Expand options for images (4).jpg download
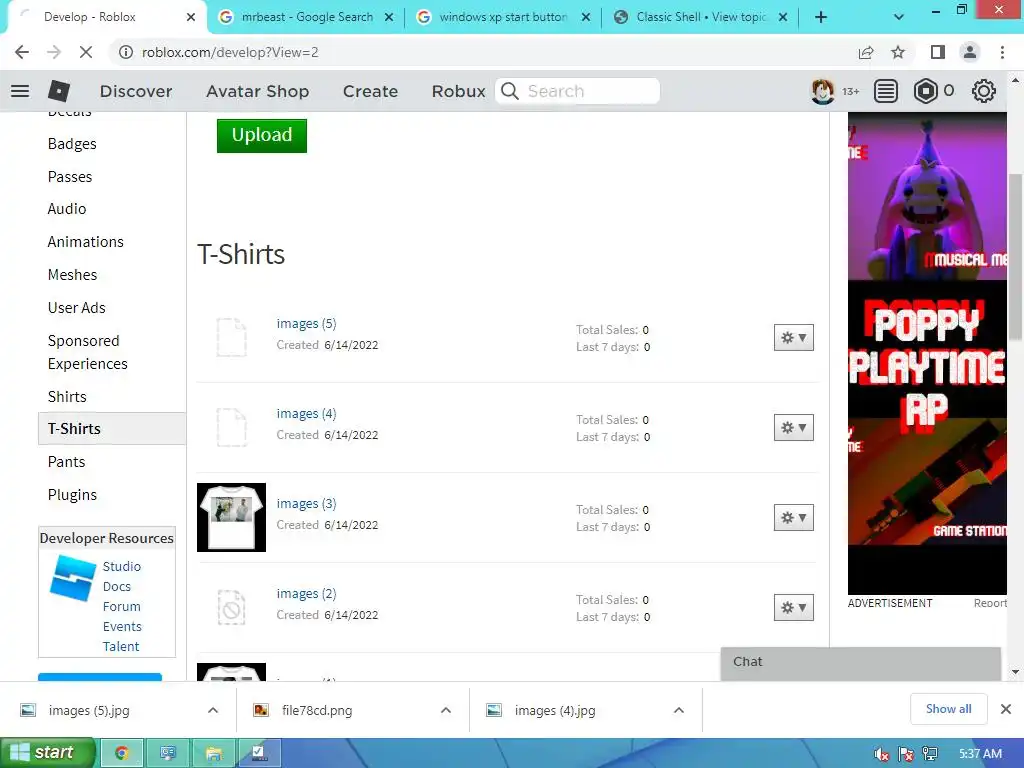Image resolution: width=1024 pixels, height=768 pixels. click(679, 710)
